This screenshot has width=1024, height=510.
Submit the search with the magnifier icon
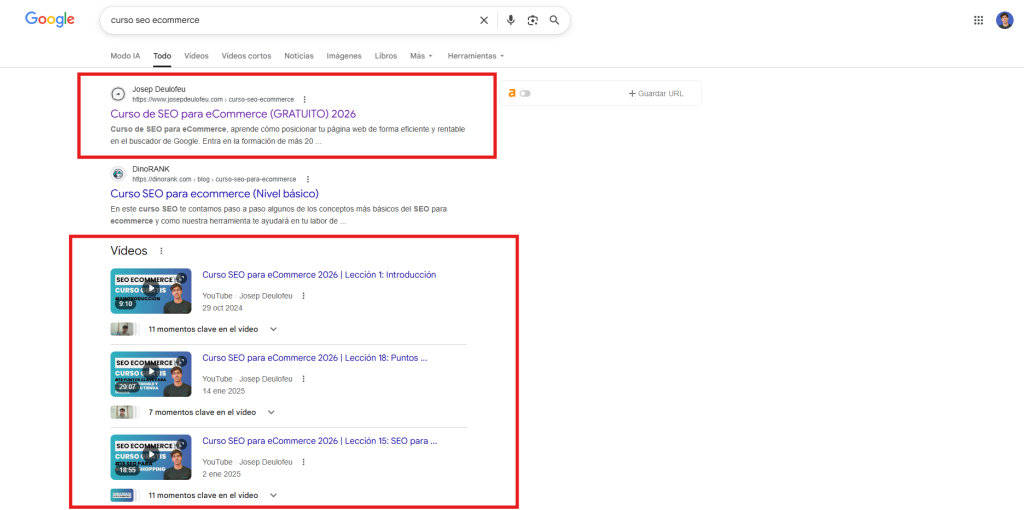(x=554, y=20)
